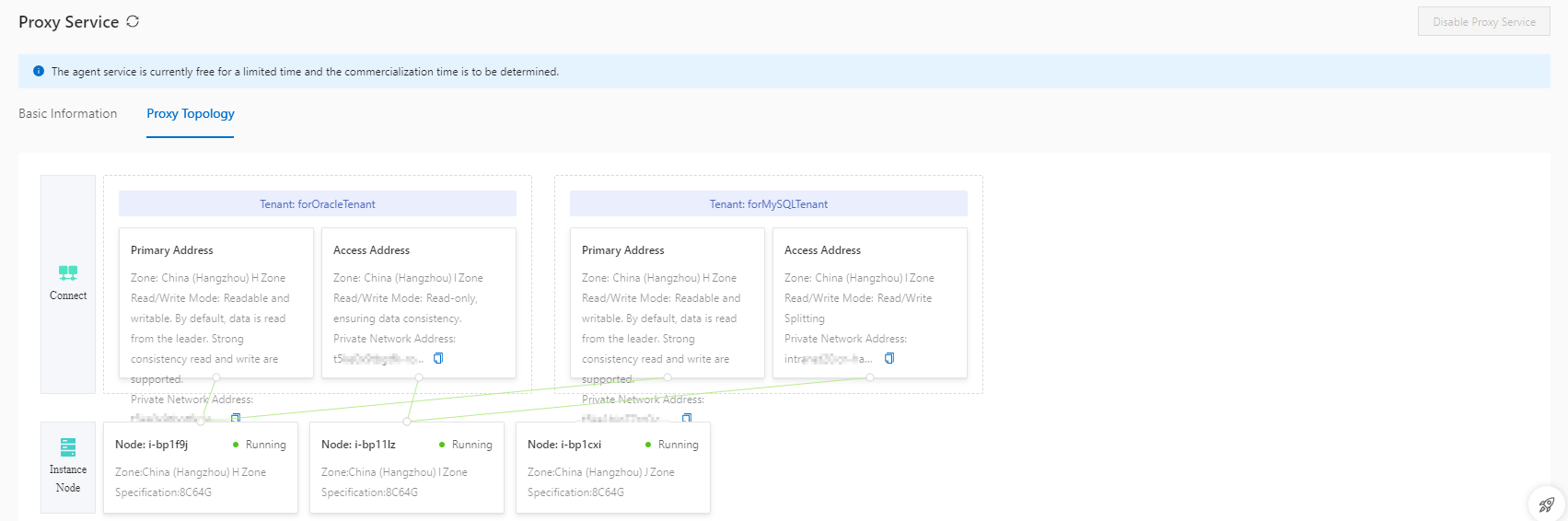Click the Connect label in side column
The image size is (1568, 521).
pos(68,295)
